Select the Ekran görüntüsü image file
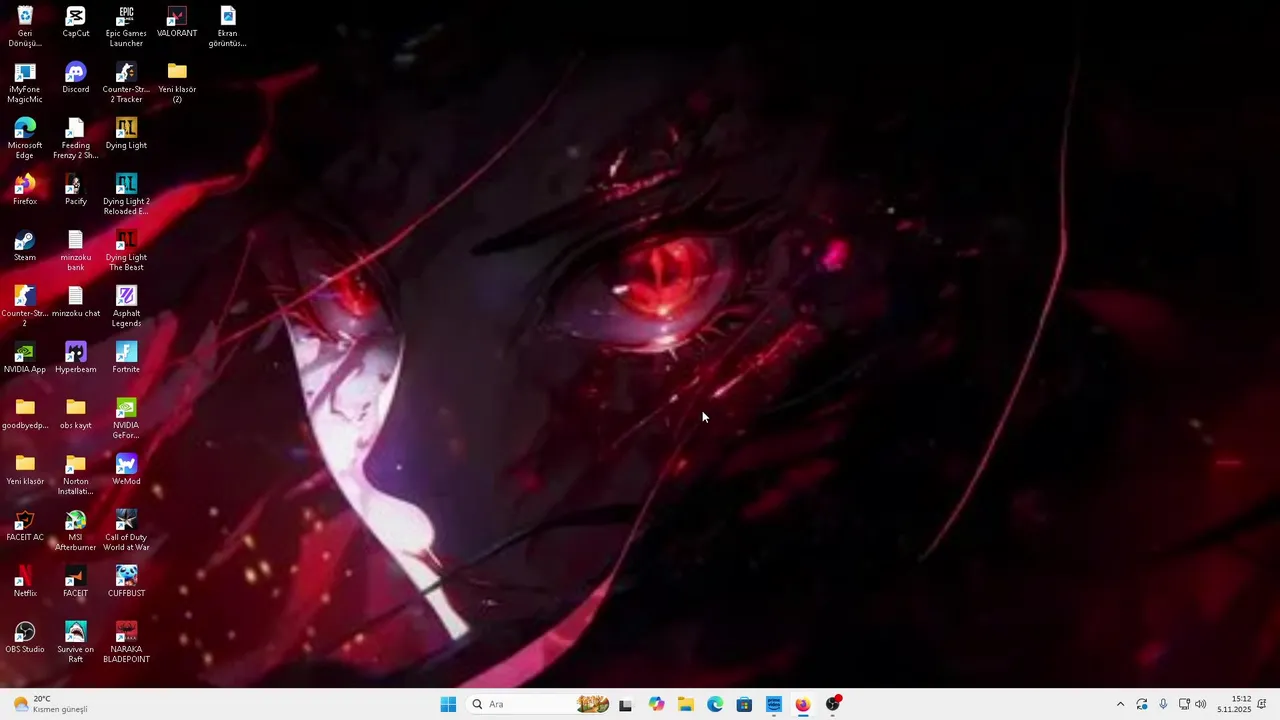This screenshot has height=720, width=1280. click(228, 27)
